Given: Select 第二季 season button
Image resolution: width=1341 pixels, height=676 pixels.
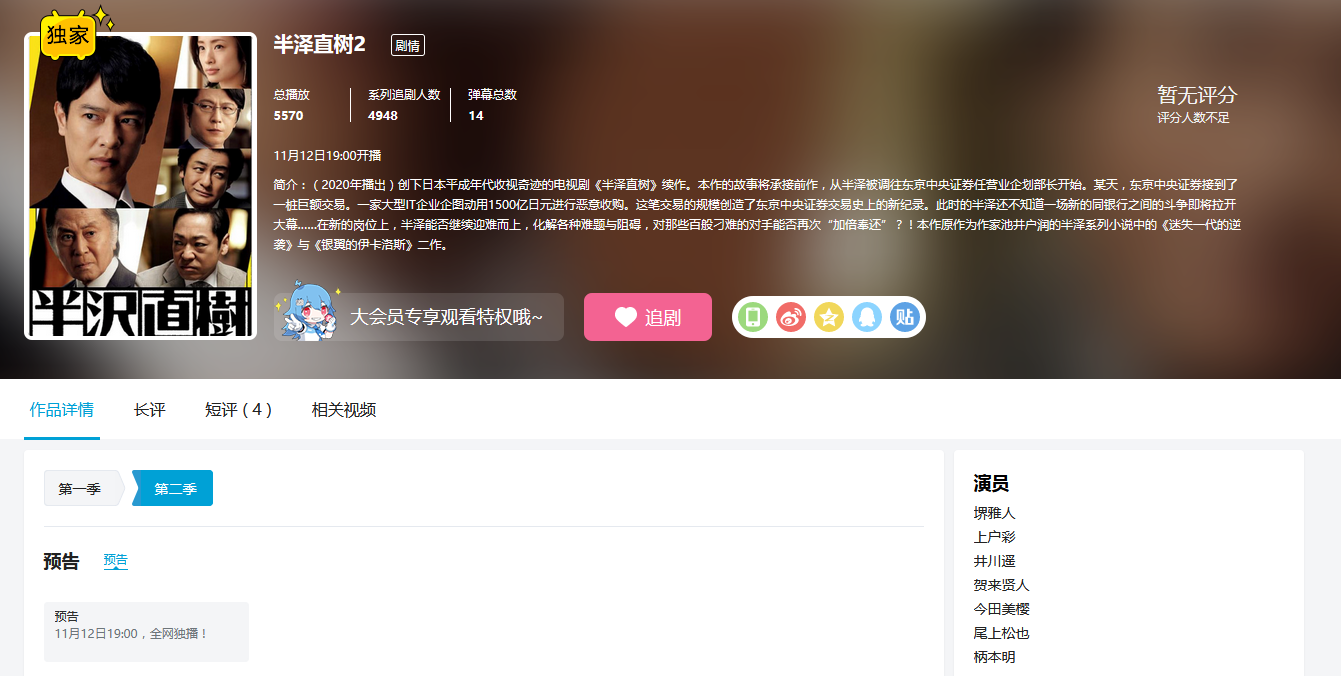Looking at the screenshot, I should tap(175, 489).
